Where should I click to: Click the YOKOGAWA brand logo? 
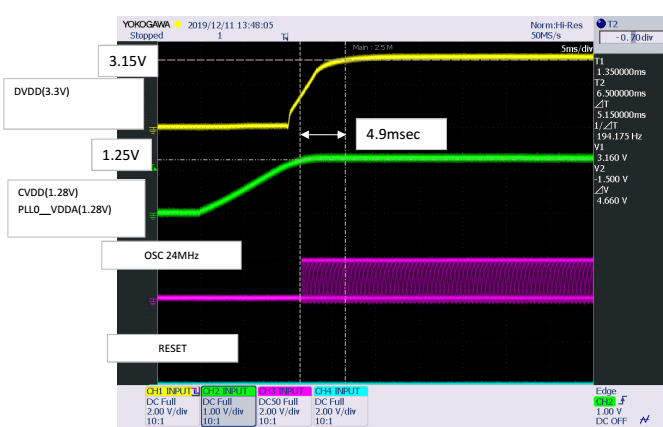tap(146, 25)
